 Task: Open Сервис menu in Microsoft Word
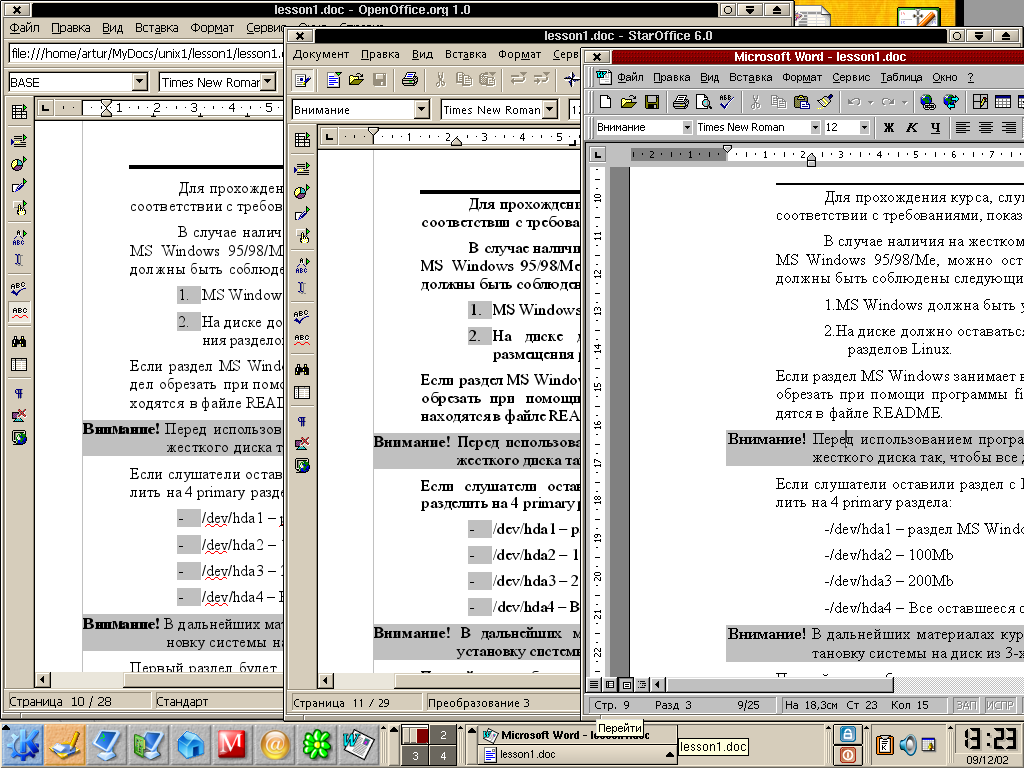[851, 77]
